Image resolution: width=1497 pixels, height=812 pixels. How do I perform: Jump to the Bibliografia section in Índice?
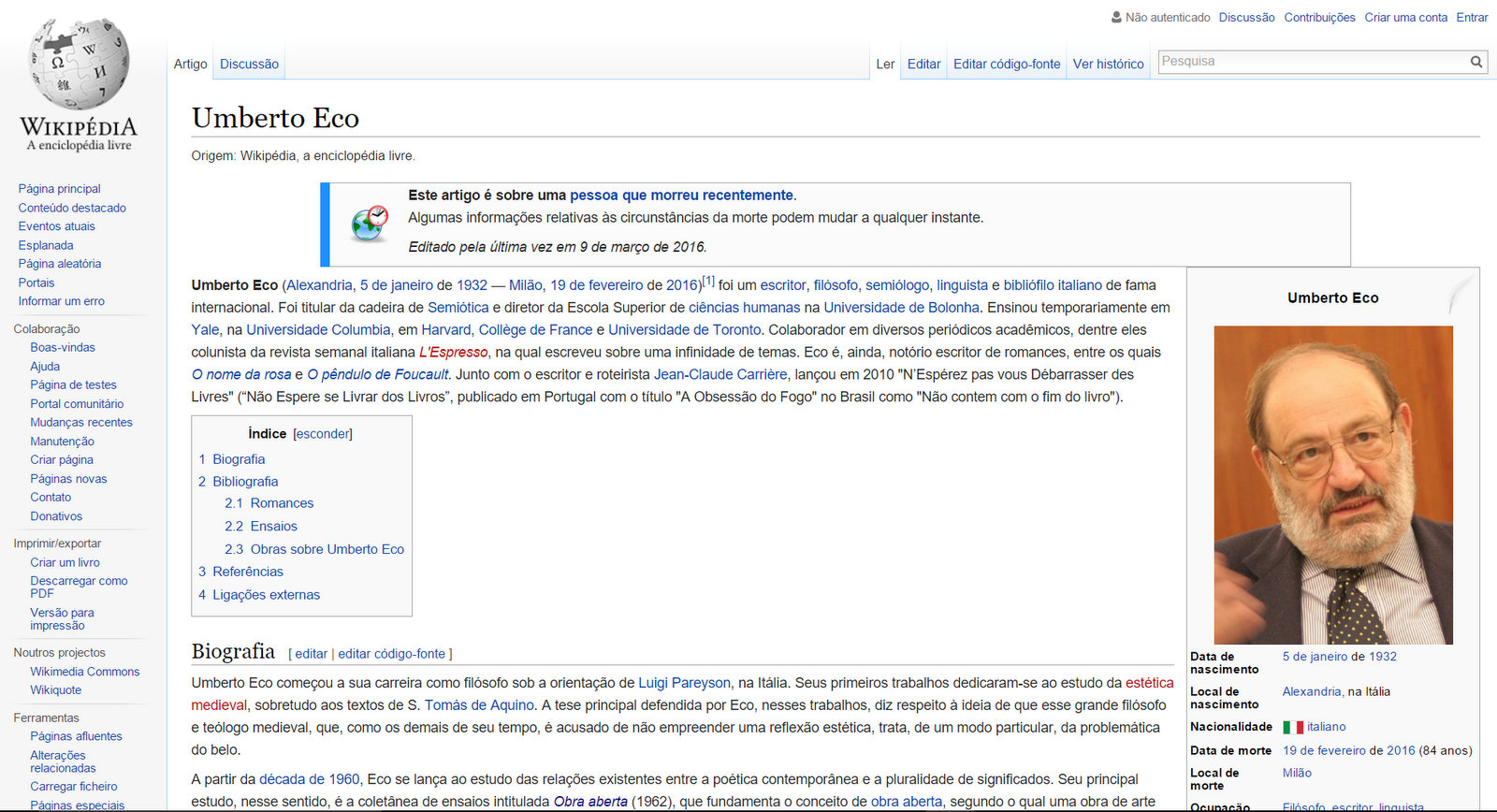pyautogui.click(x=245, y=482)
